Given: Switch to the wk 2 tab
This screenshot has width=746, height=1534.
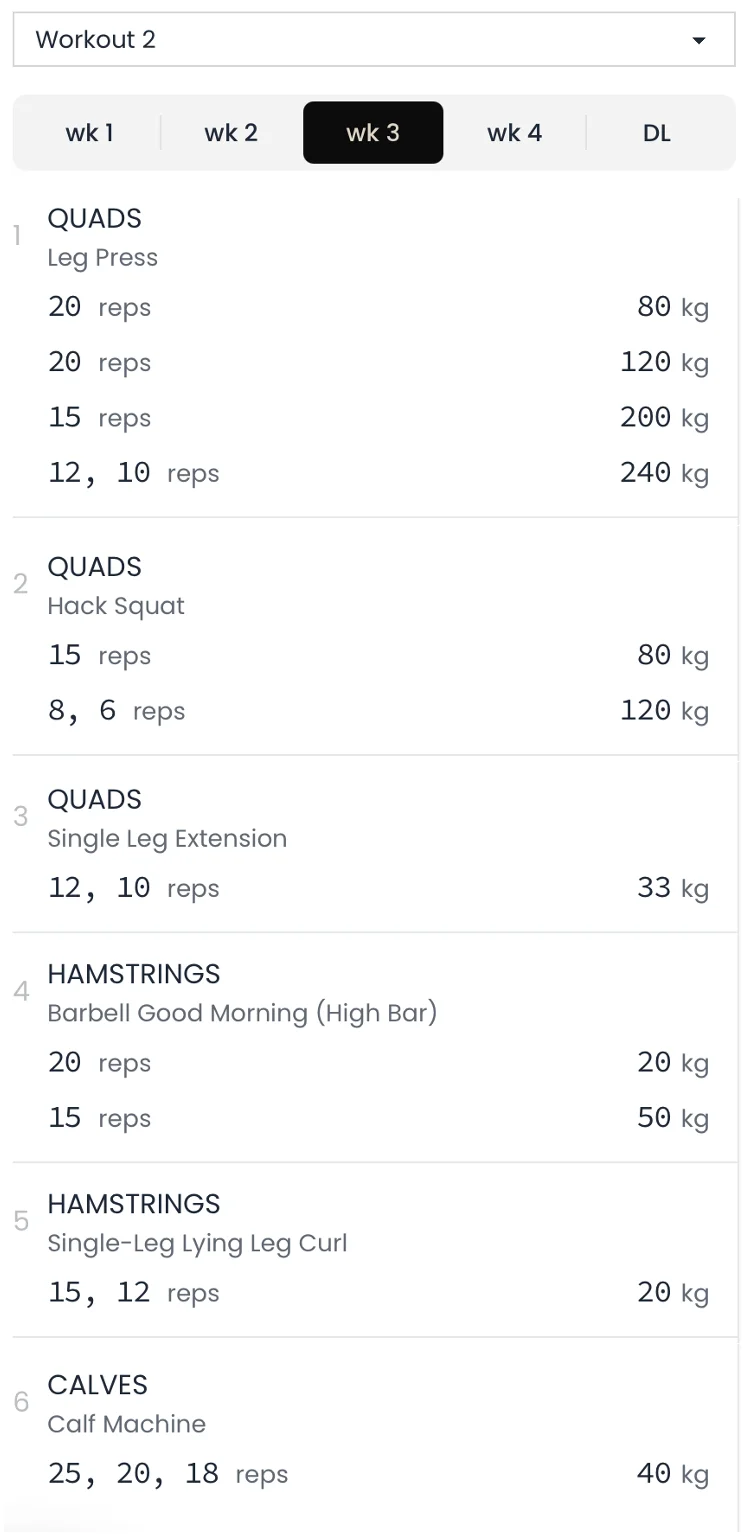Looking at the screenshot, I should point(231,133).
